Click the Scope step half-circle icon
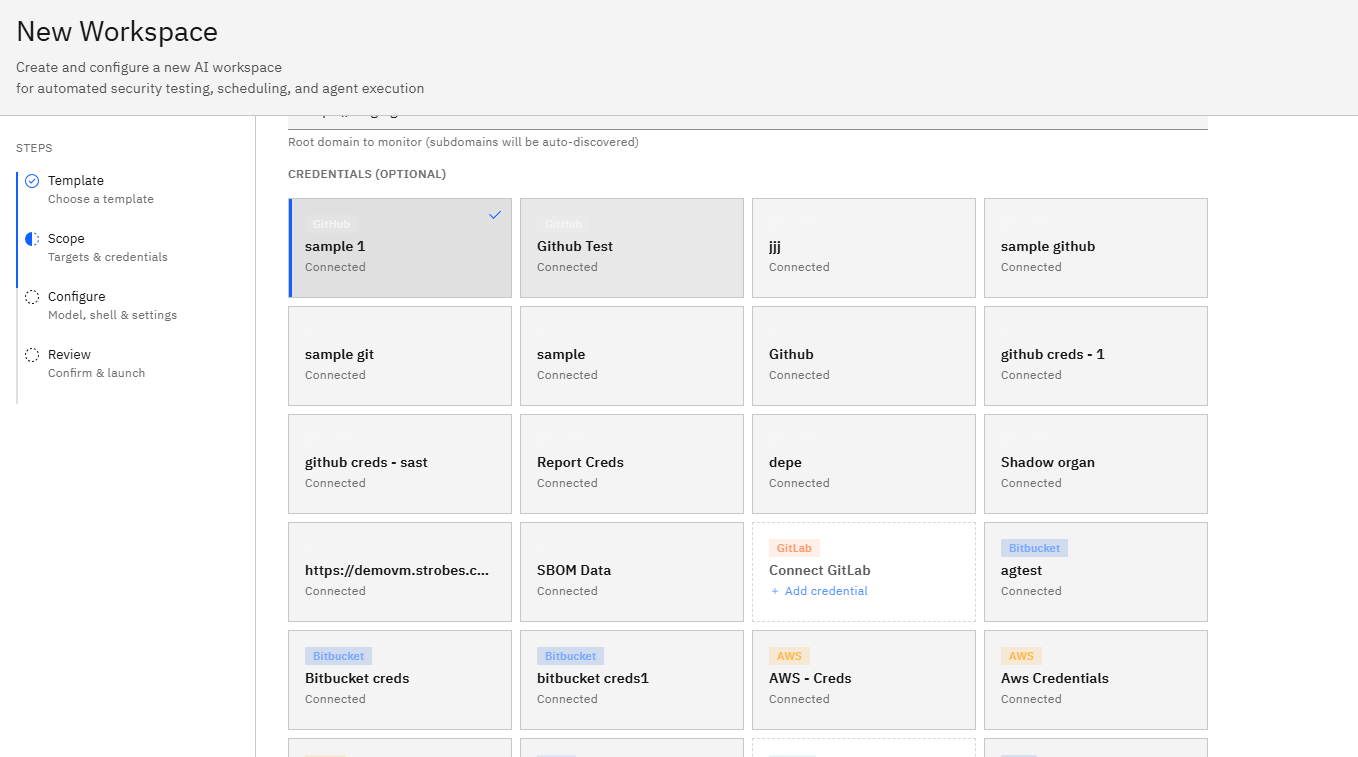This screenshot has width=1358, height=757. coord(32,239)
